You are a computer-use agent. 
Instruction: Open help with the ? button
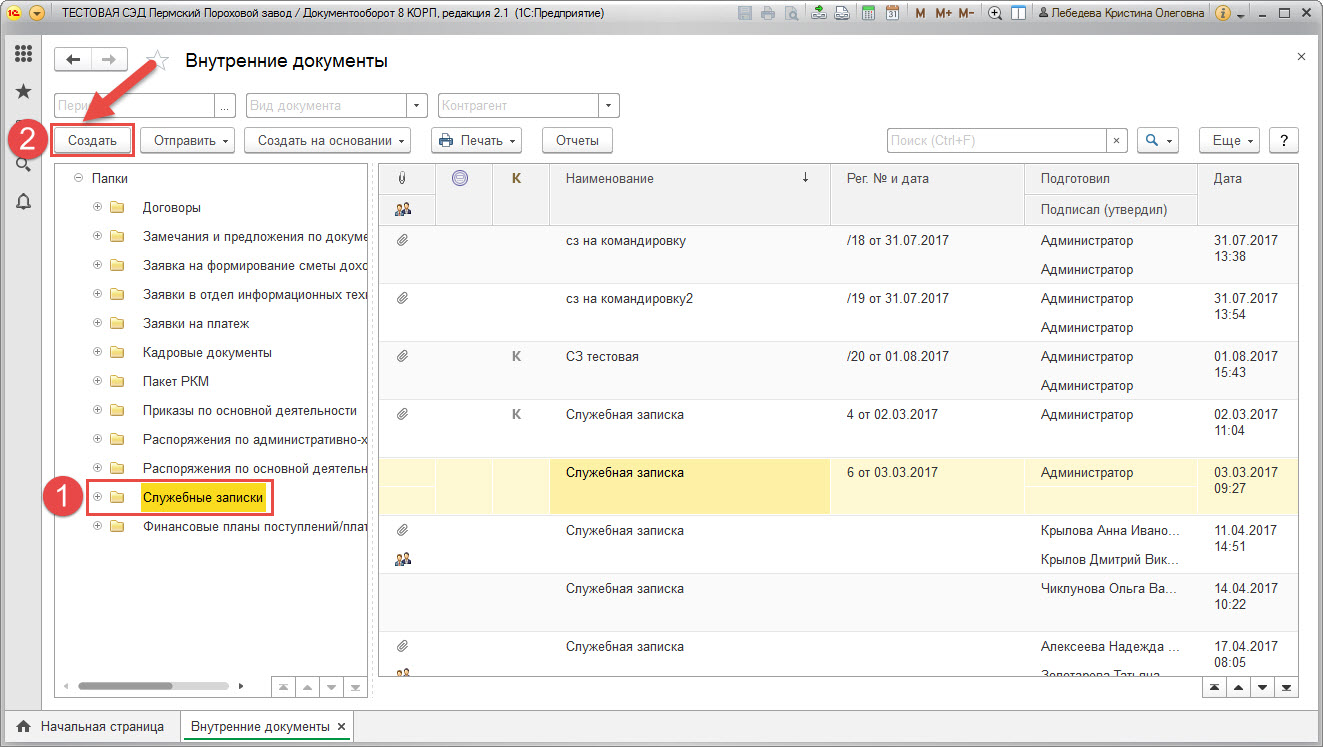(1283, 140)
